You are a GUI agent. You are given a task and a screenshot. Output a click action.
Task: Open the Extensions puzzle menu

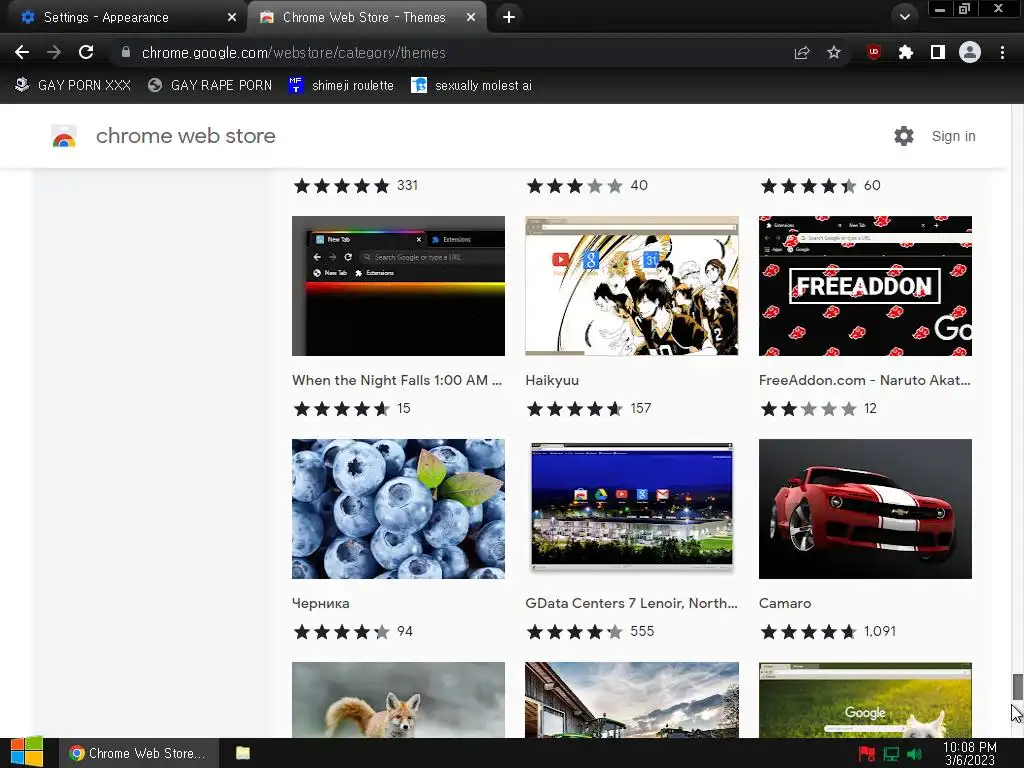[x=906, y=52]
